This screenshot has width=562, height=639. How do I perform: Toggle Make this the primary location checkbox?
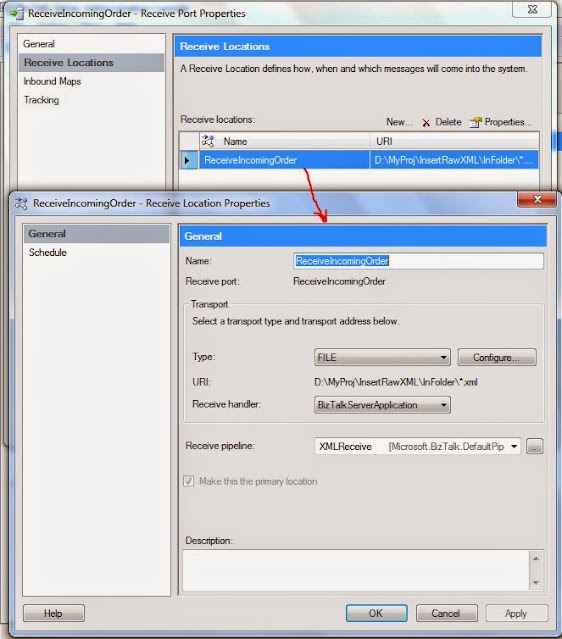click(x=189, y=481)
